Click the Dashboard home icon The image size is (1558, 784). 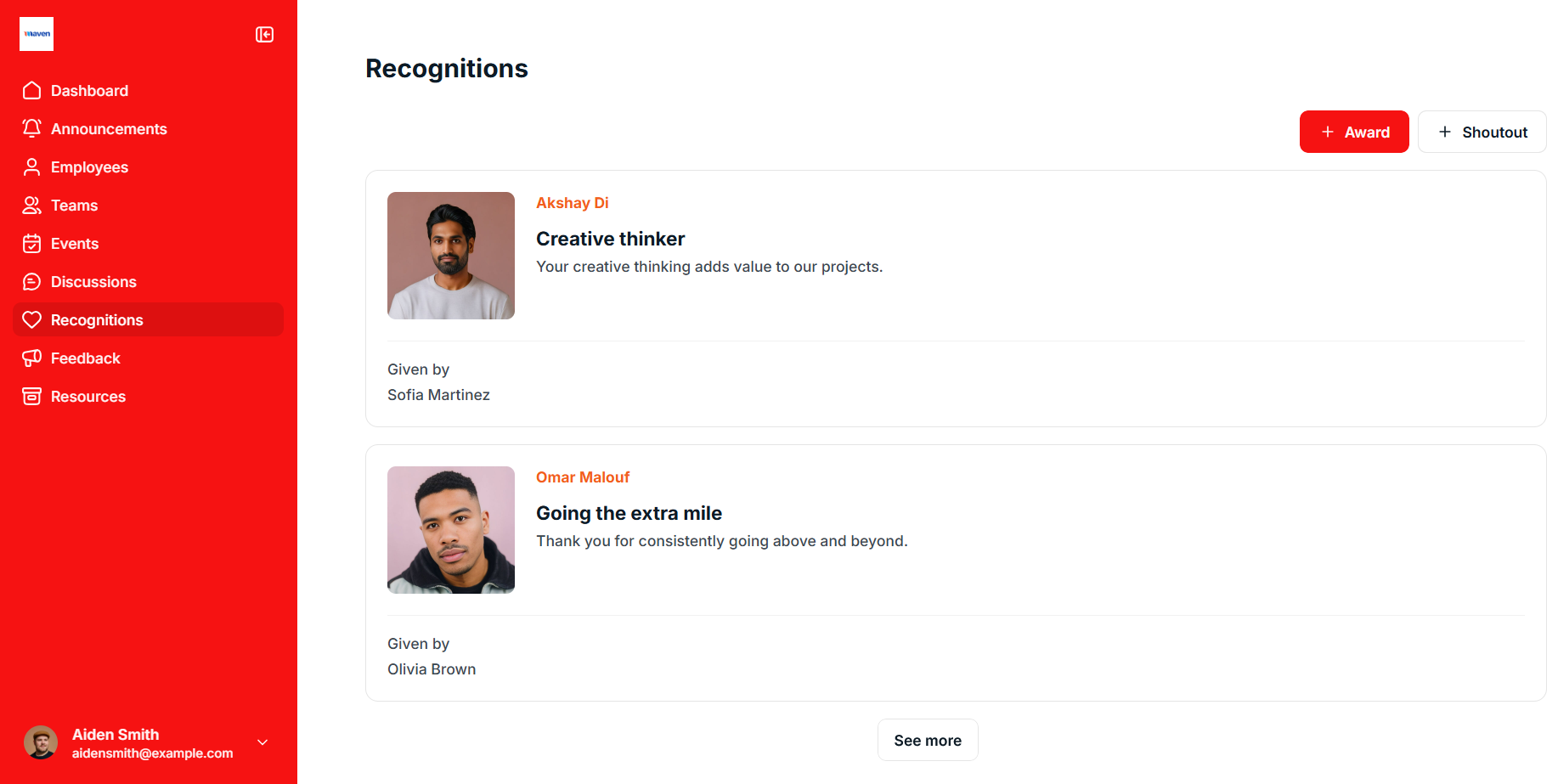pos(32,91)
